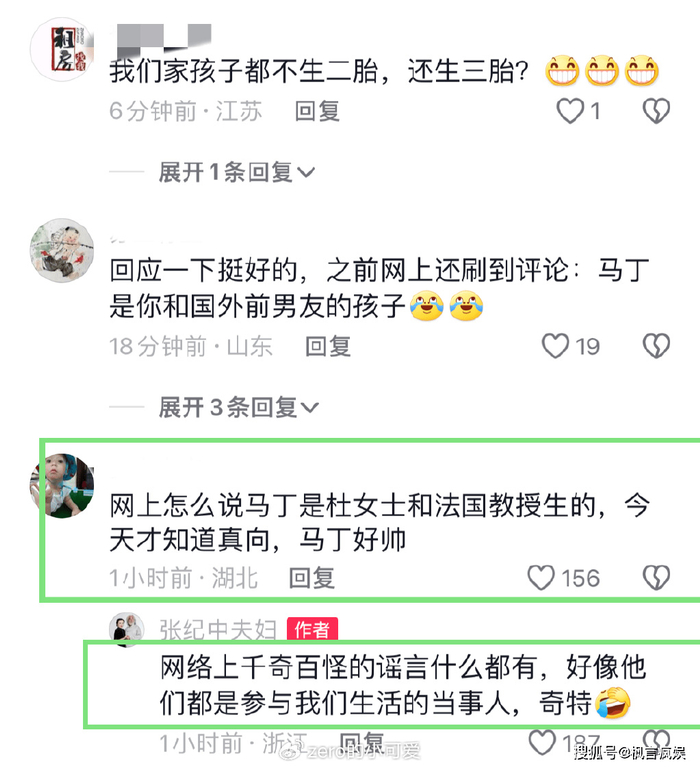Click the red 作者 badge
700x767 pixels.
coord(312,630)
